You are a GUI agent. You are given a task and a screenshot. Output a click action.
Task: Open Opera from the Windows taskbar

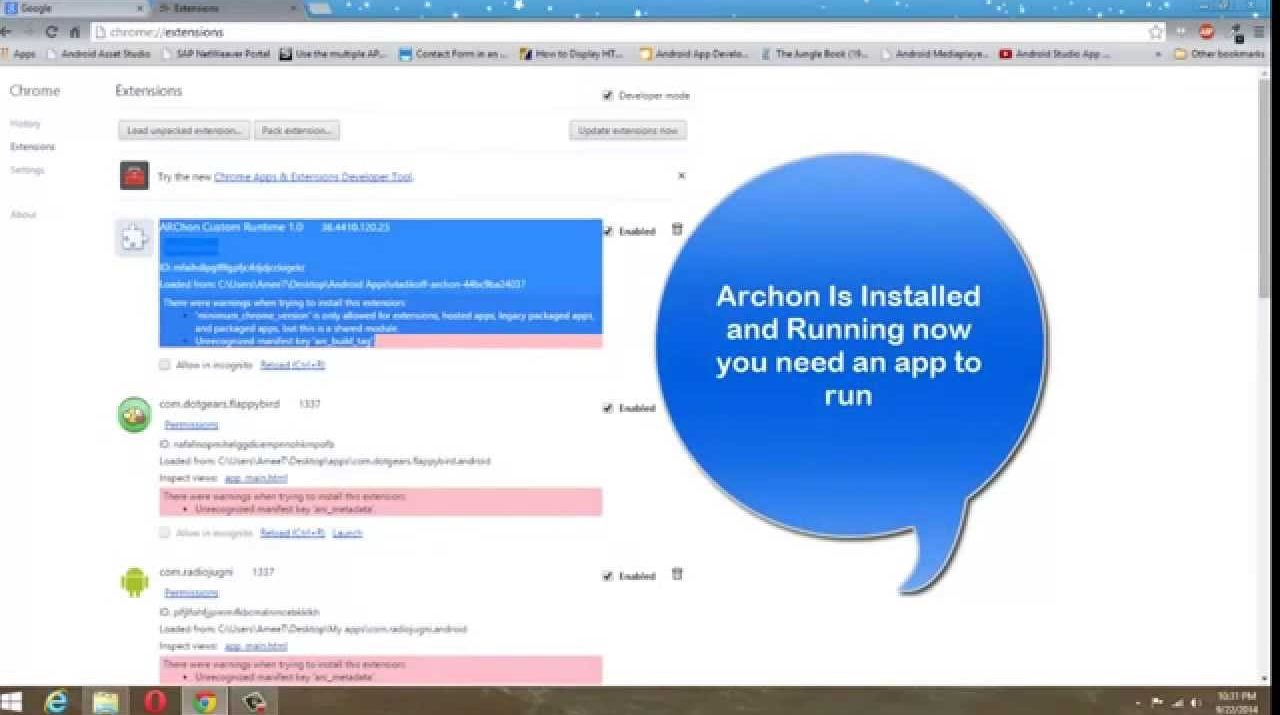click(155, 702)
